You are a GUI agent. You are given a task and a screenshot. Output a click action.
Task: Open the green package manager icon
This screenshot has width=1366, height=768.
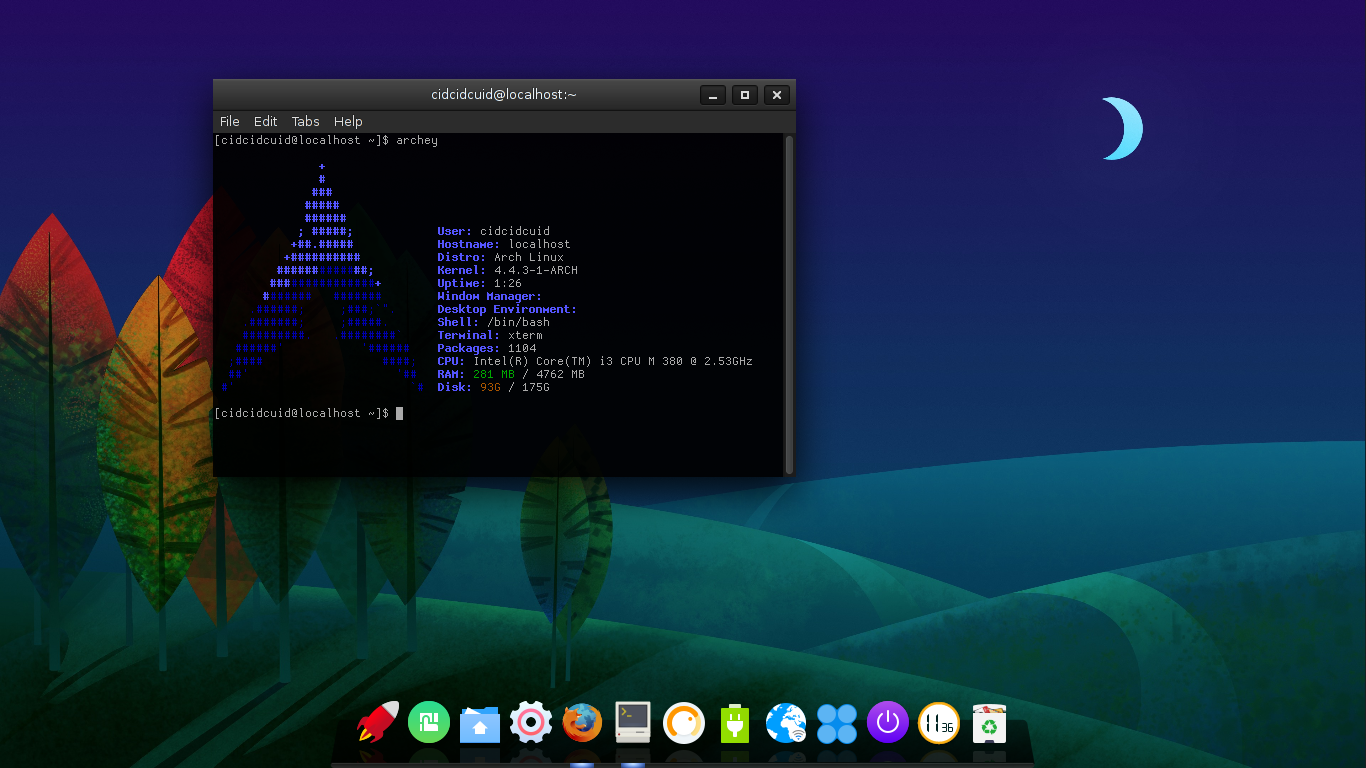428,722
